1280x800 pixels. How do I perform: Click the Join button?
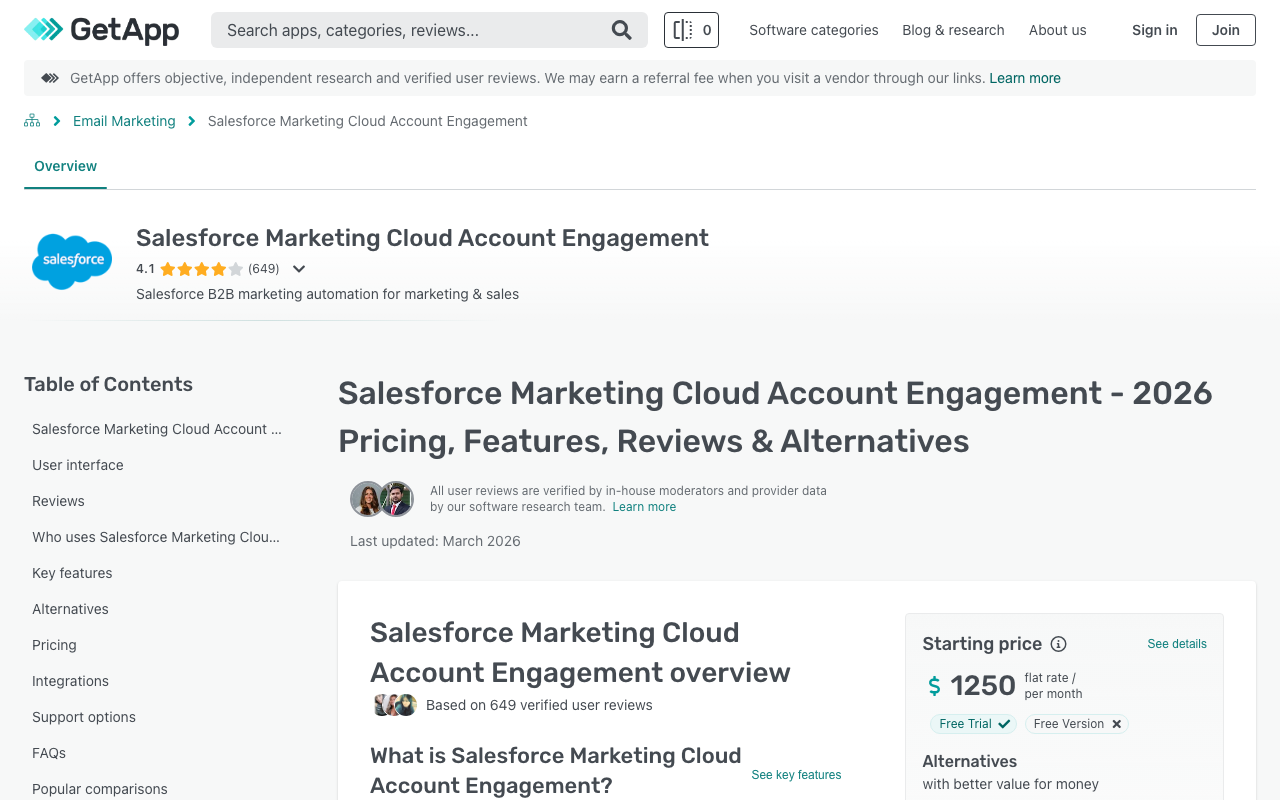1226,30
